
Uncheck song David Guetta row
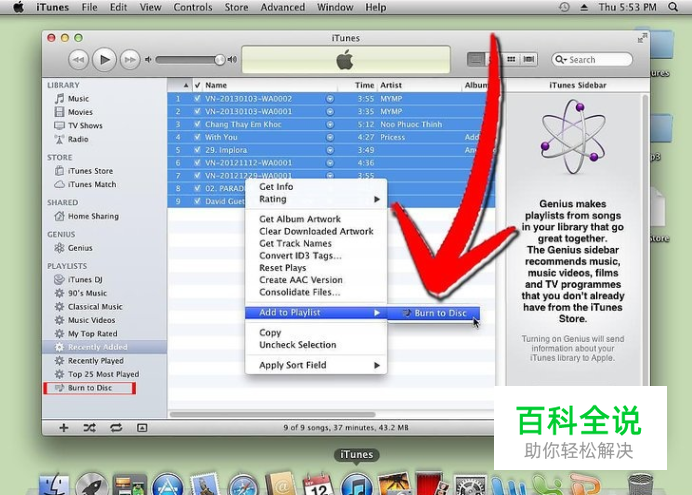[197, 201]
